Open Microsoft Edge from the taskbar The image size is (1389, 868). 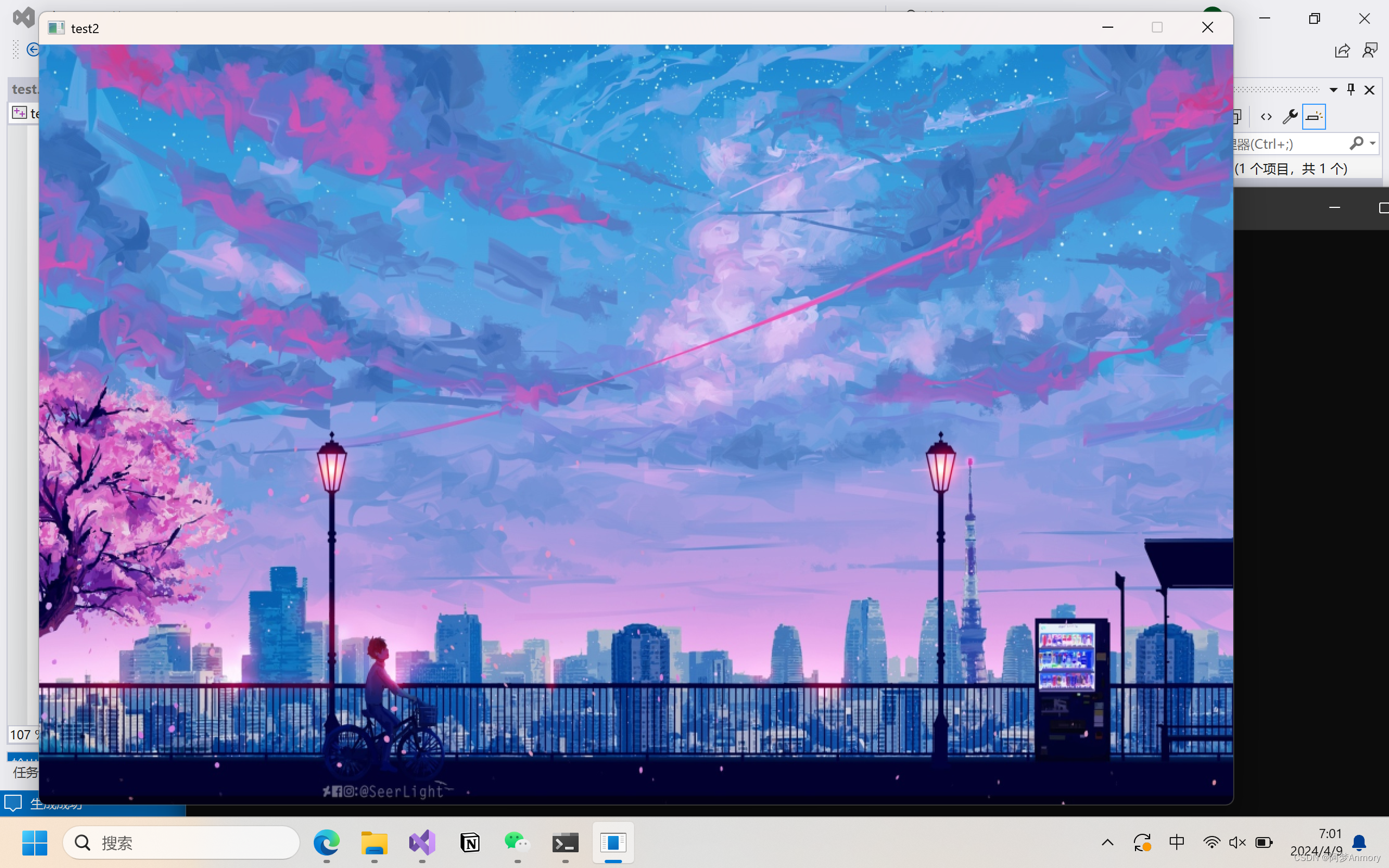[326, 842]
